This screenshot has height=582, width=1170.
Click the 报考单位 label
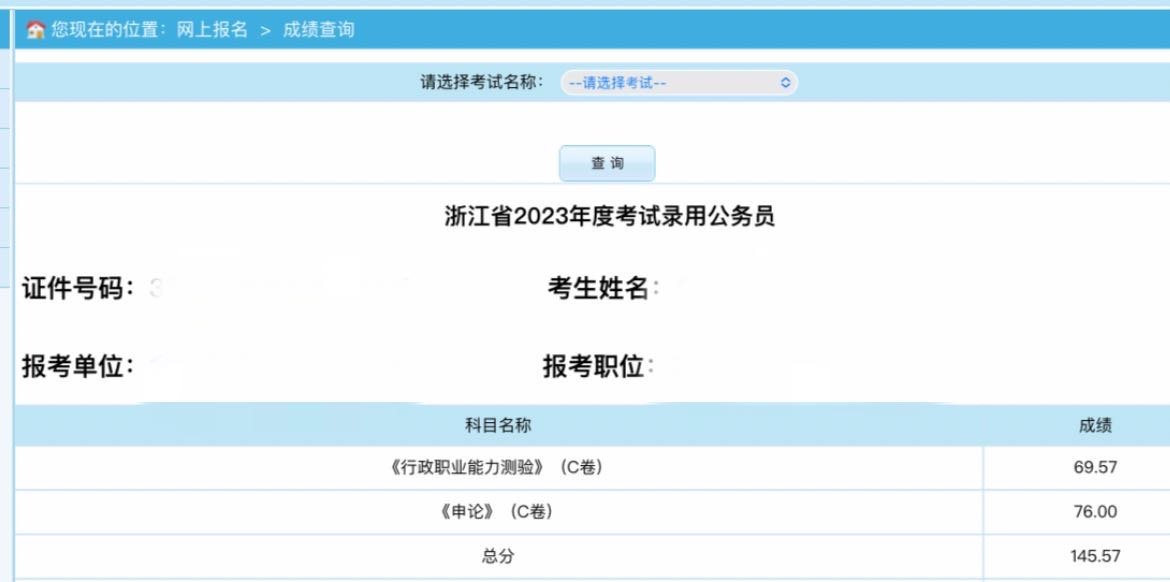[78, 366]
